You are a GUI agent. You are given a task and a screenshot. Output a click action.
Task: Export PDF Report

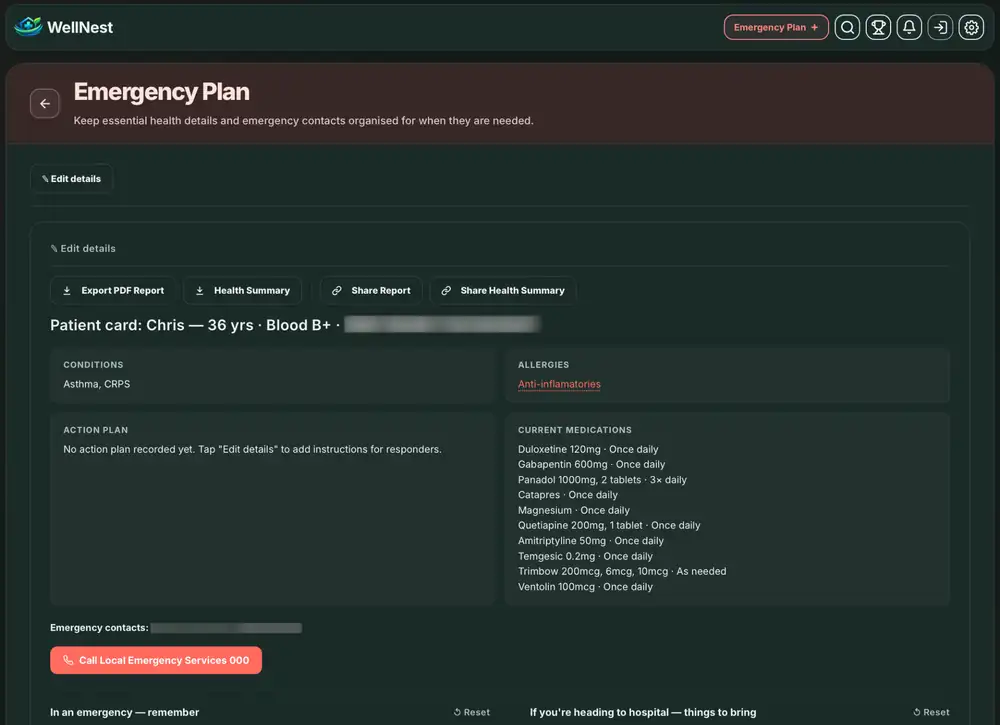(x=115, y=291)
